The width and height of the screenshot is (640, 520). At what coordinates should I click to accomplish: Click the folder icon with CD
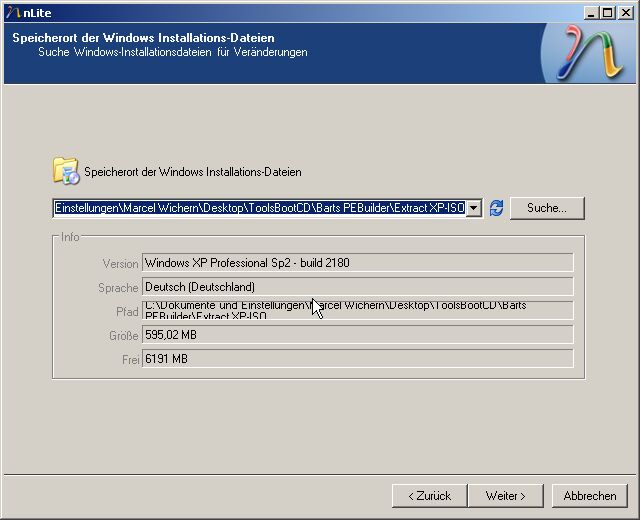pyautogui.click(x=66, y=171)
